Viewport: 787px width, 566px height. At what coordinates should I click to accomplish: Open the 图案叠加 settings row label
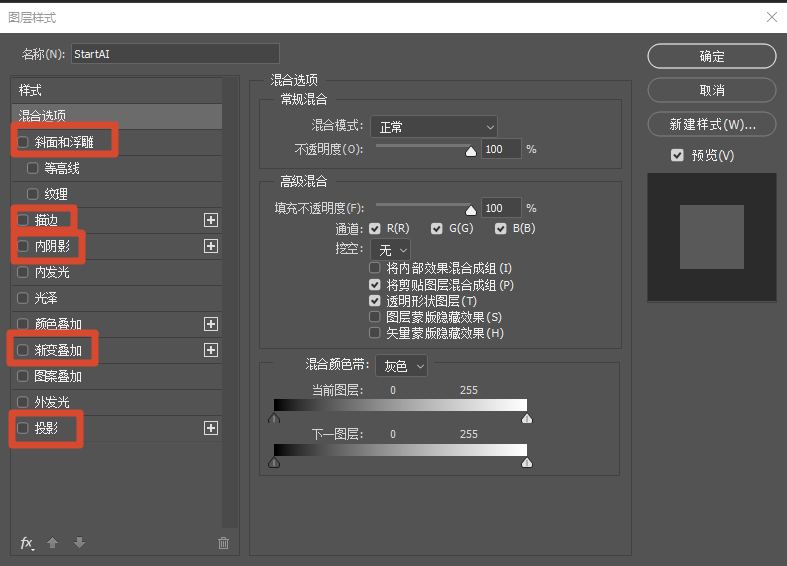pyautogui.click(x=58, y=376)
